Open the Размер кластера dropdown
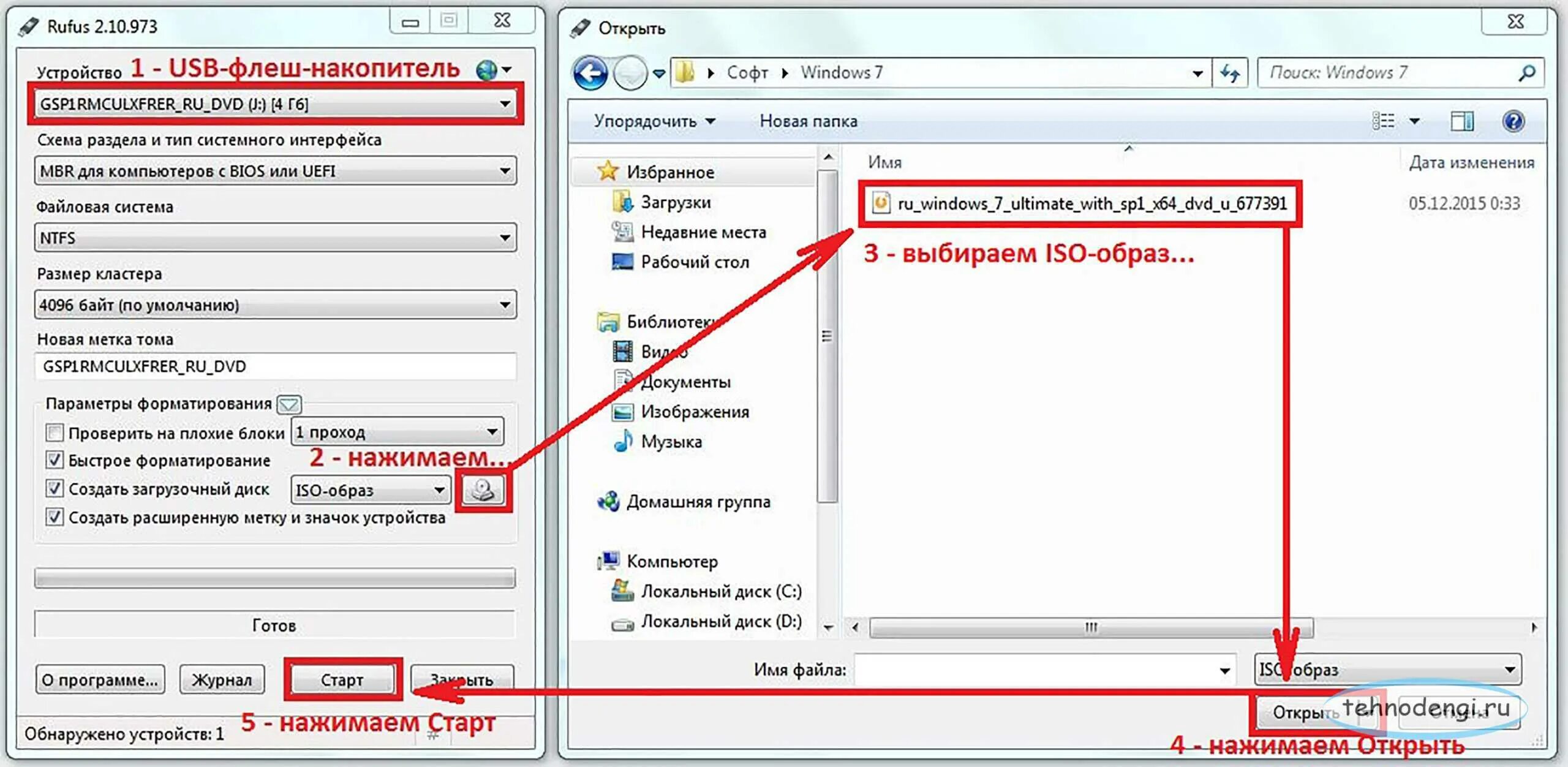 click(x=275, y=304)
